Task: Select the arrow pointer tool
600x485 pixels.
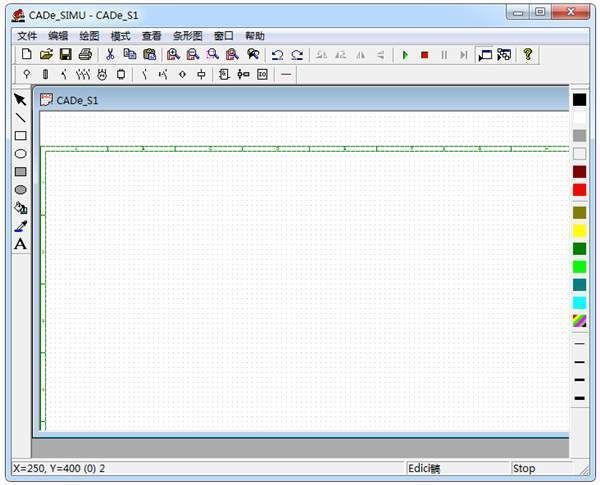Action: [20, 100]
